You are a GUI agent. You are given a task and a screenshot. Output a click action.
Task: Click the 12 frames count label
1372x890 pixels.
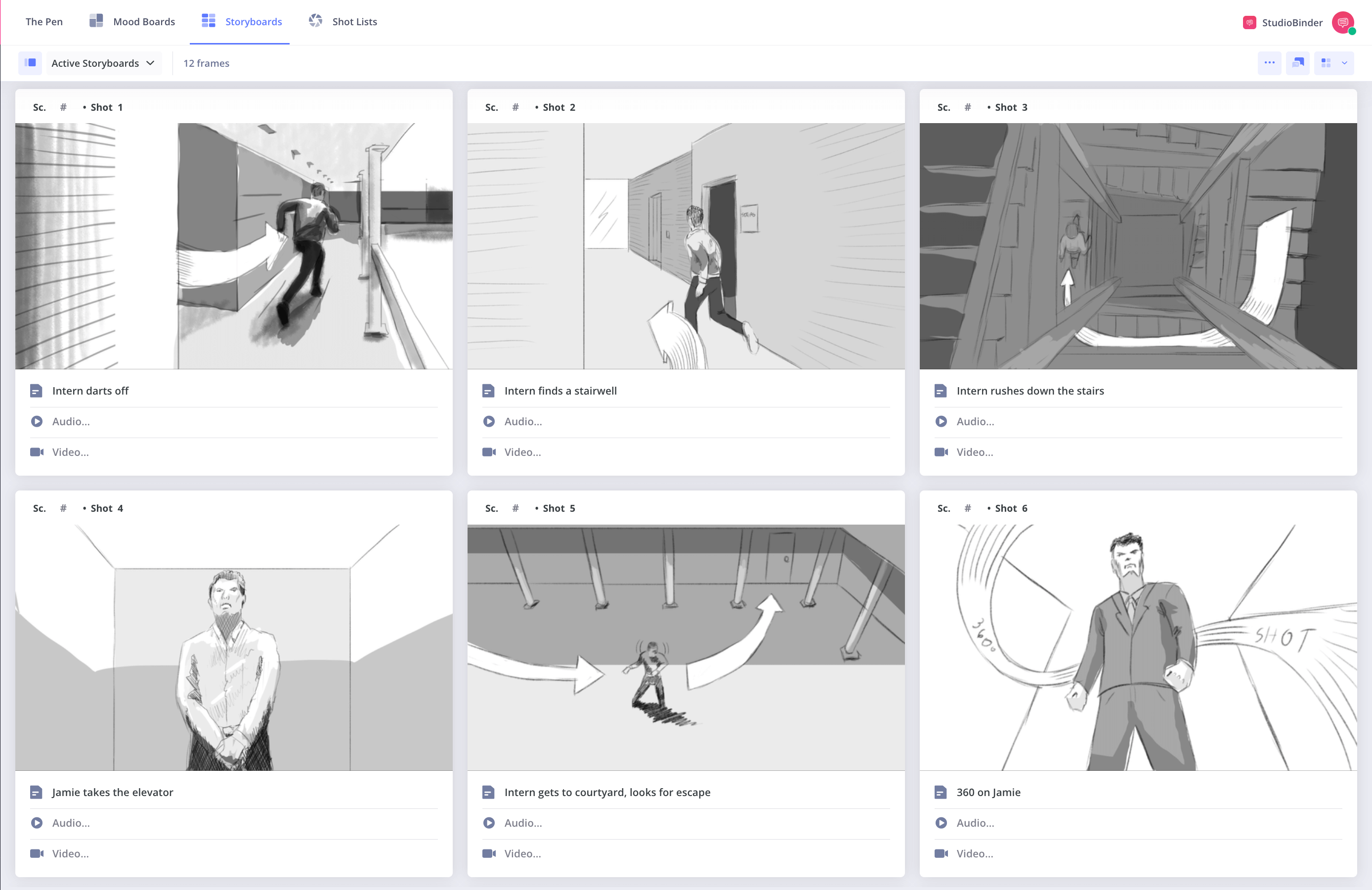(205, 62)
